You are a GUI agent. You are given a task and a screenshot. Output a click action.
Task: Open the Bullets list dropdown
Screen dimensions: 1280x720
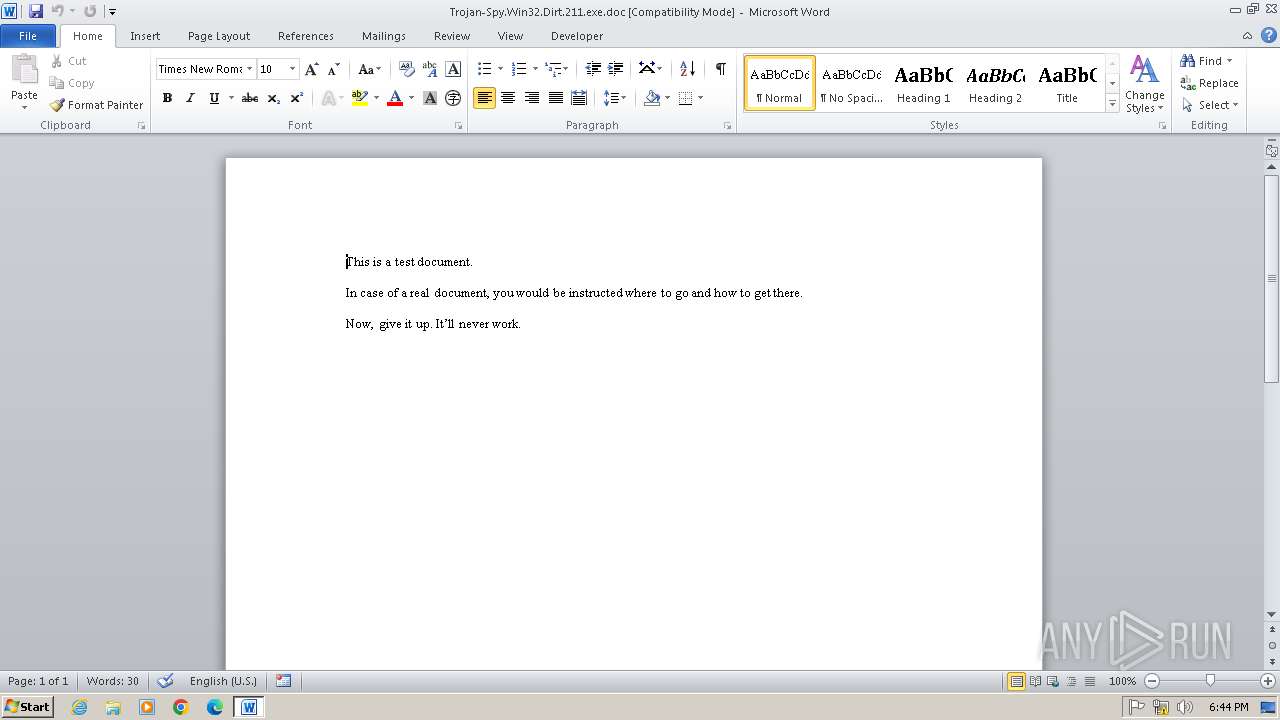click(499, 69)
